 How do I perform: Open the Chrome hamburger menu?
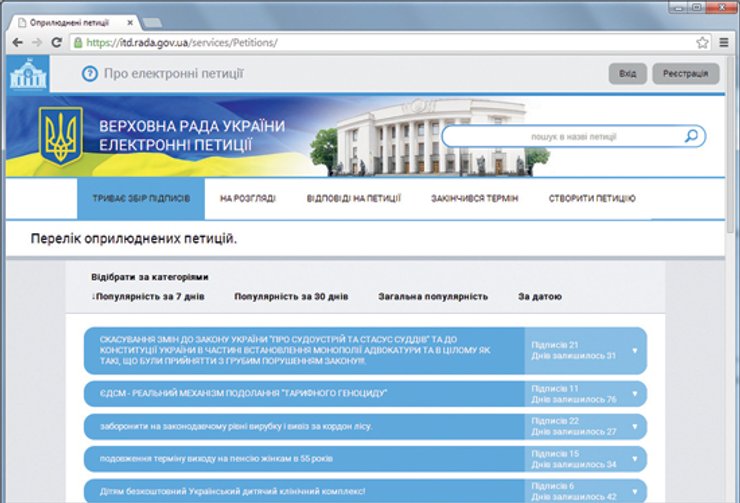[723, 43]
